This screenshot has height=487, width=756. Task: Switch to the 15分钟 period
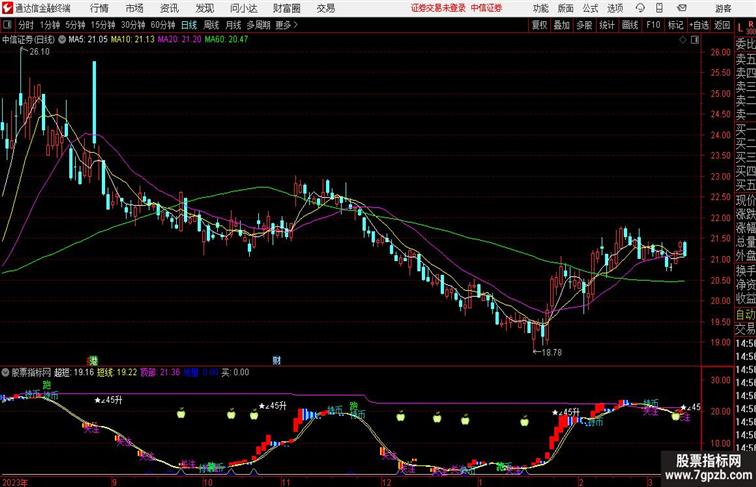(x=103, y=25)
